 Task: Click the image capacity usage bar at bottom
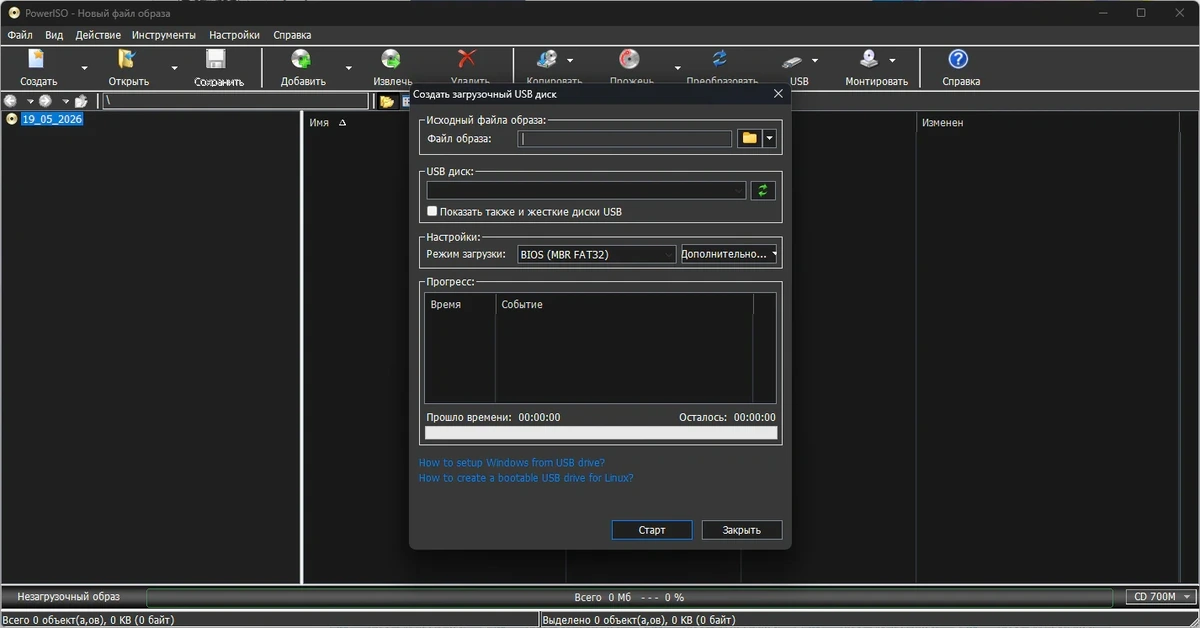(630, 597)
